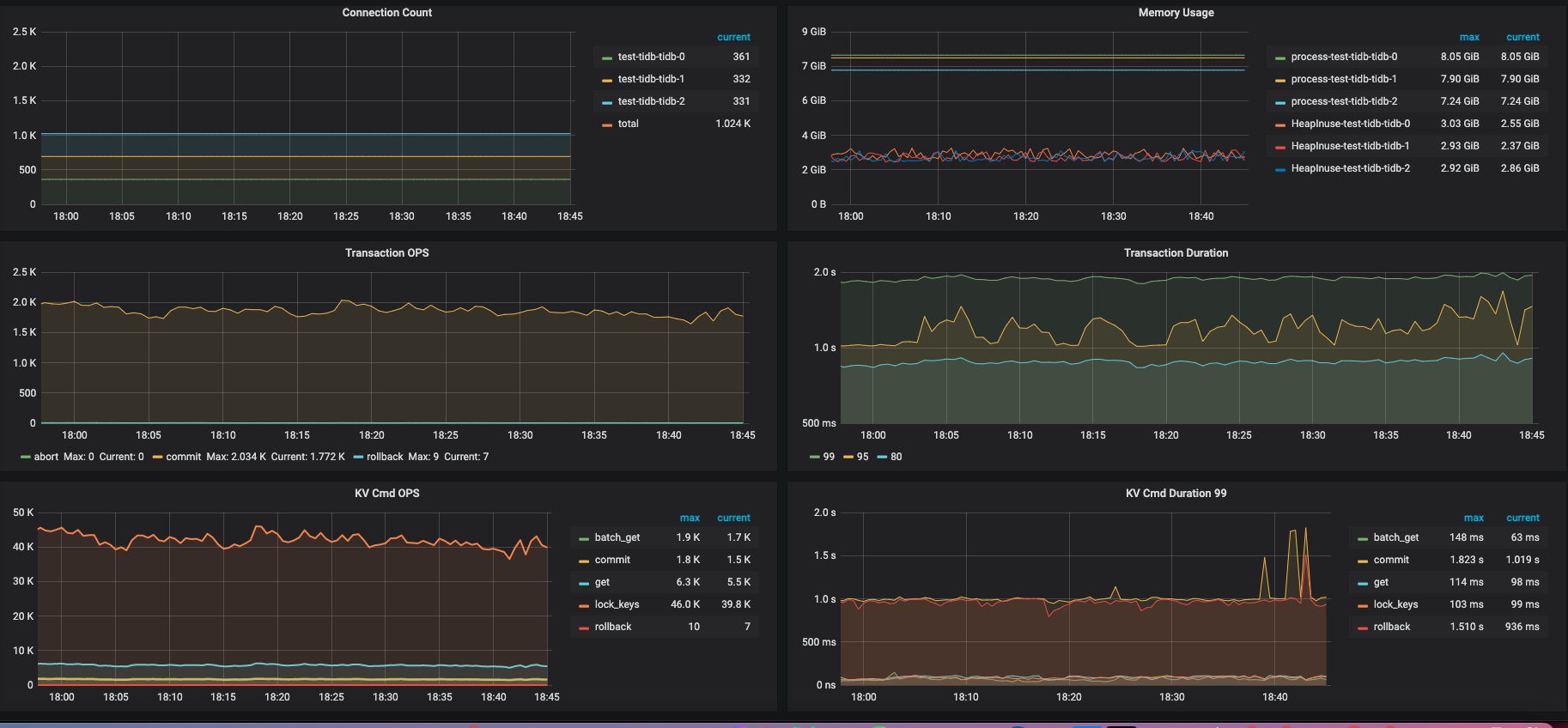Open the Connection Count panel title menu
The image size is (1568, 728).
tap(386, 13)
